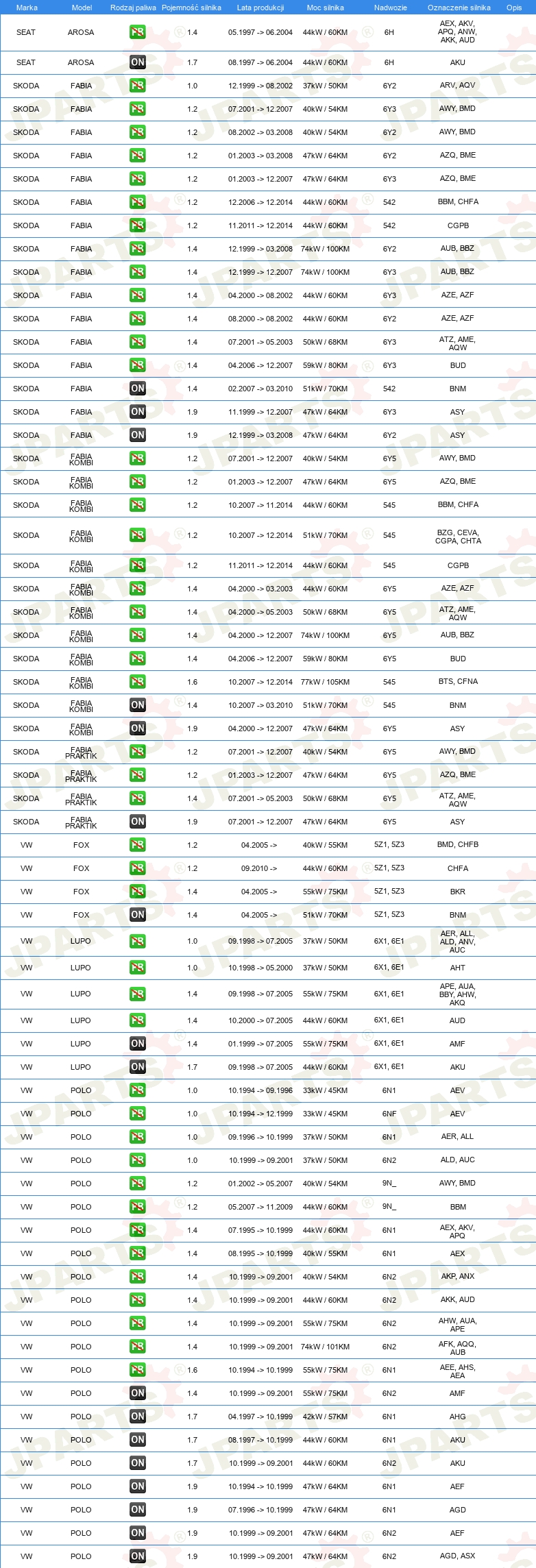Select engine code cell 'BTS, CFNA'
This screenshot has width=536, height=1568.
458,682
